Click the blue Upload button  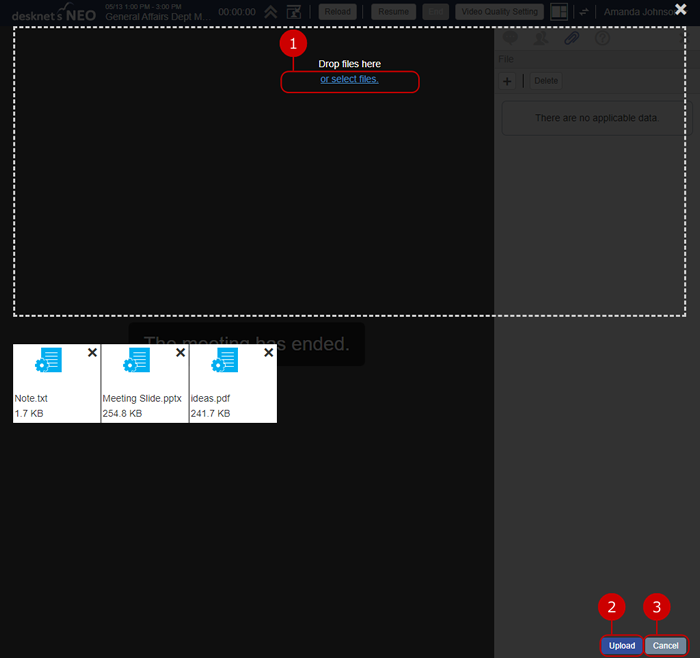621,646
